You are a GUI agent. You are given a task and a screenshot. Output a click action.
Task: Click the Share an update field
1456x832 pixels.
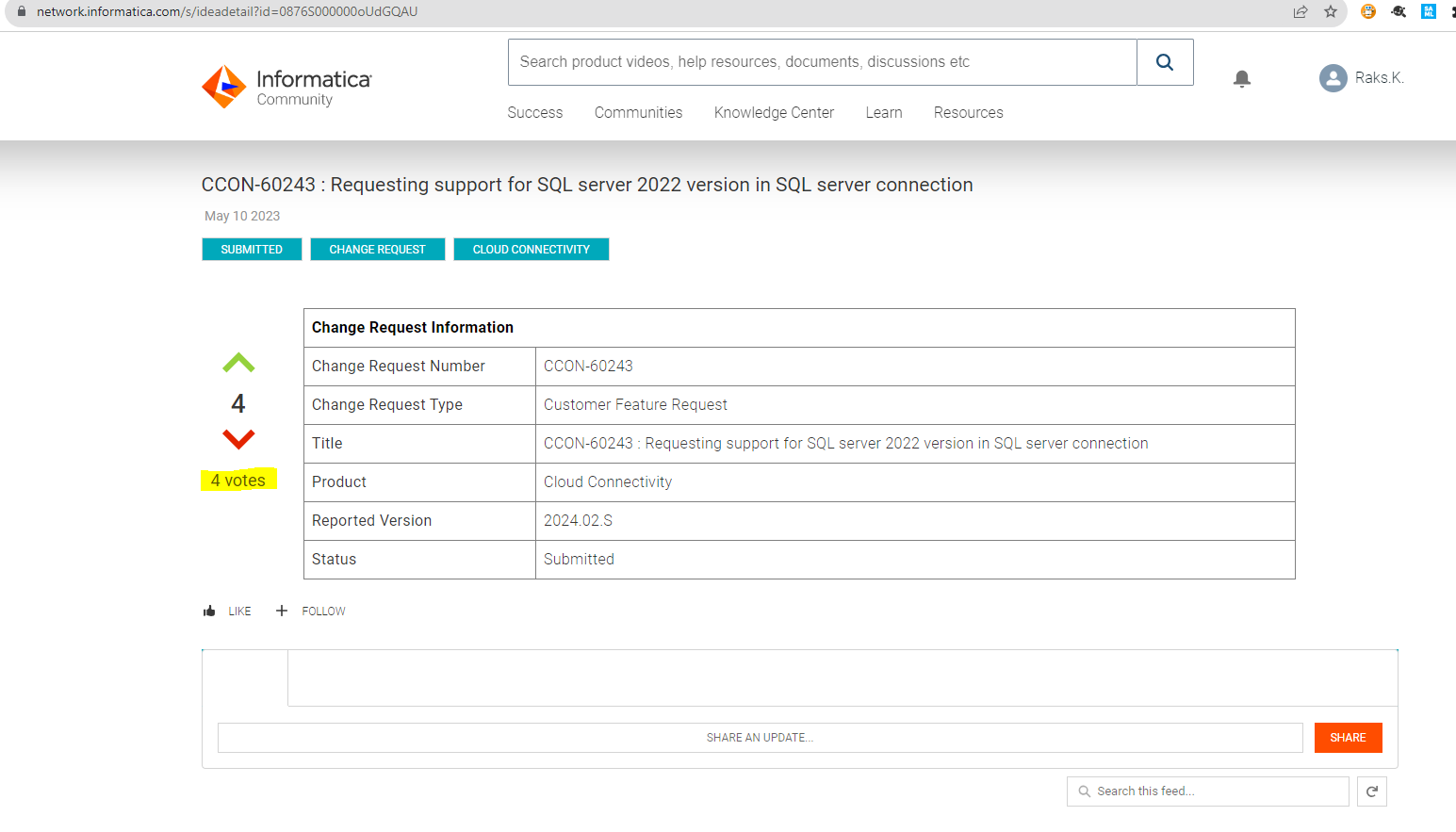coord(760,738)
